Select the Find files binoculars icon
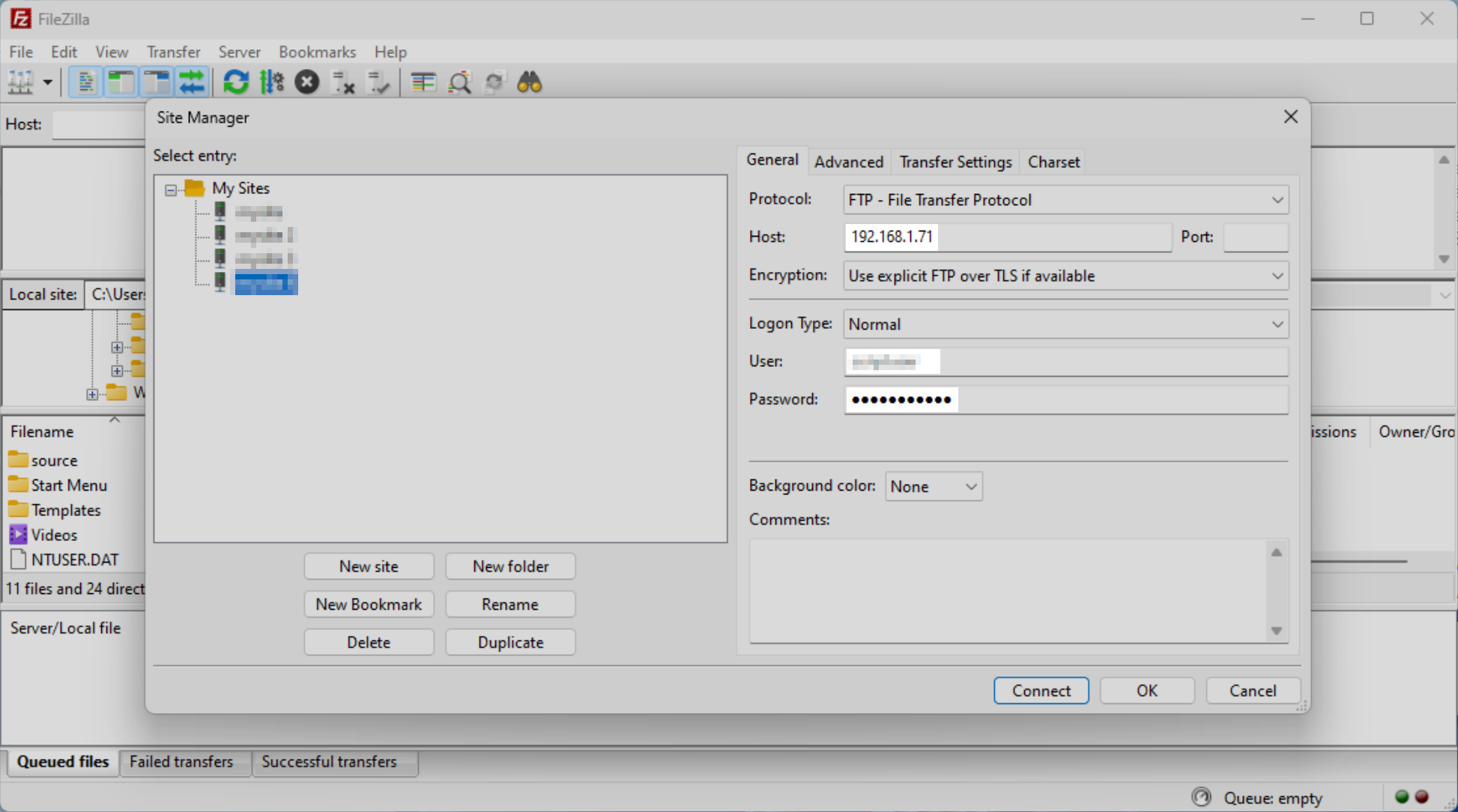 tap(530, 82)
